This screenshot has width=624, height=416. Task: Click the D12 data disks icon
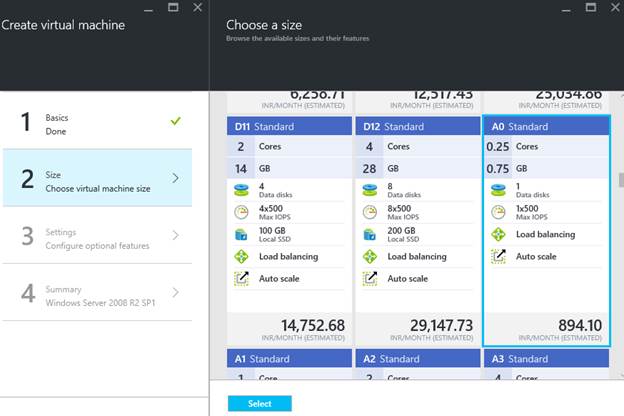click(370, 190)
